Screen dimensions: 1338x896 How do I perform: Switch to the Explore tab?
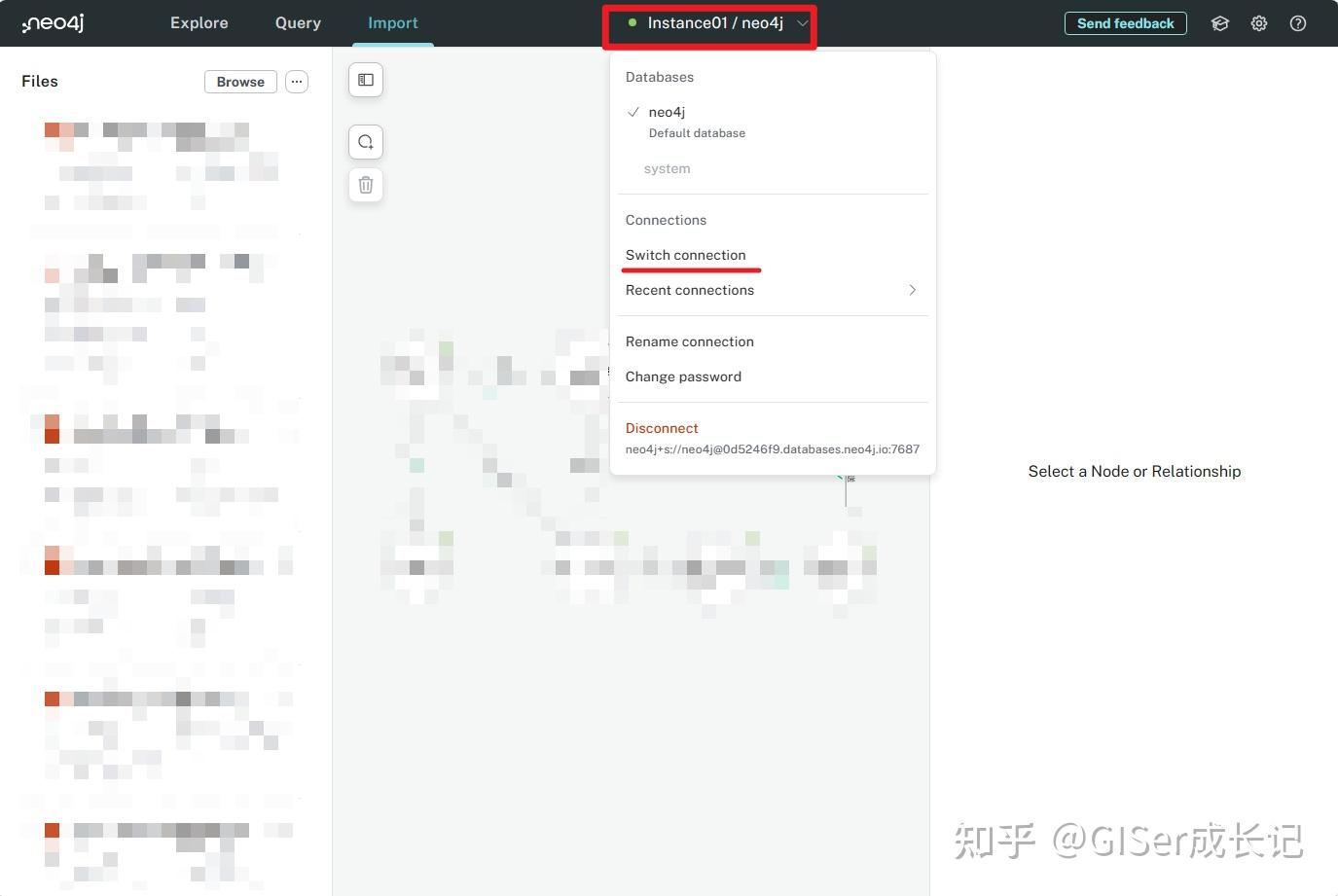pos(199,22)
